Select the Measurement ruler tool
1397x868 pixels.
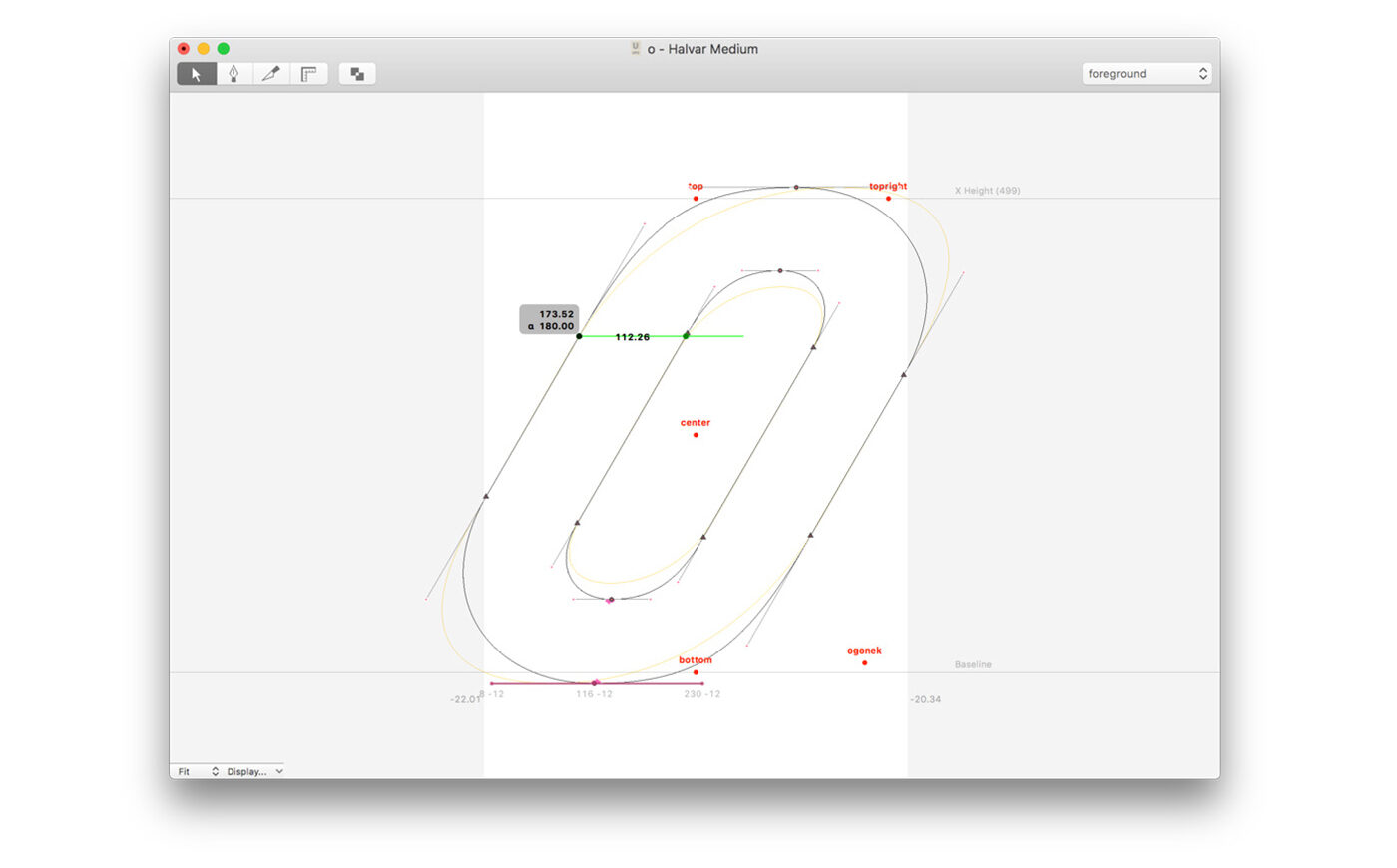coord(308,74)
